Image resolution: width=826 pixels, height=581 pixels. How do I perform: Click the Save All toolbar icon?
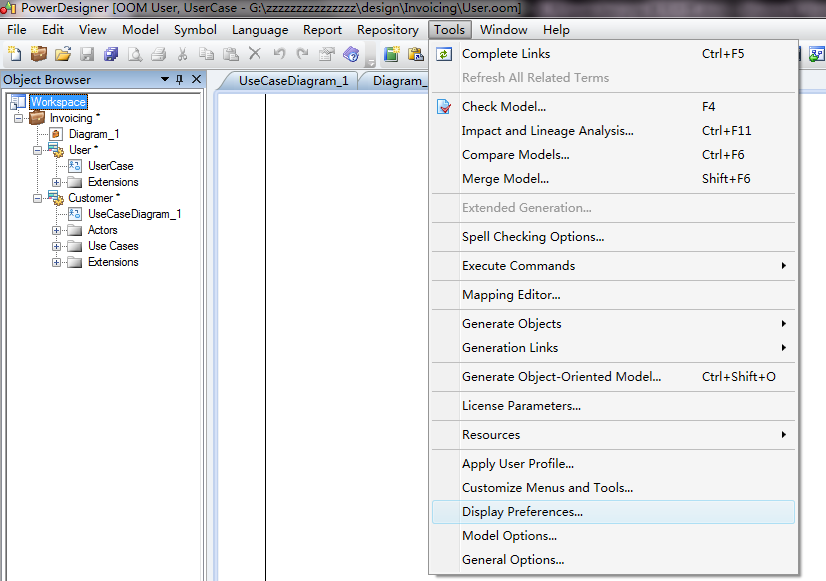111,54
